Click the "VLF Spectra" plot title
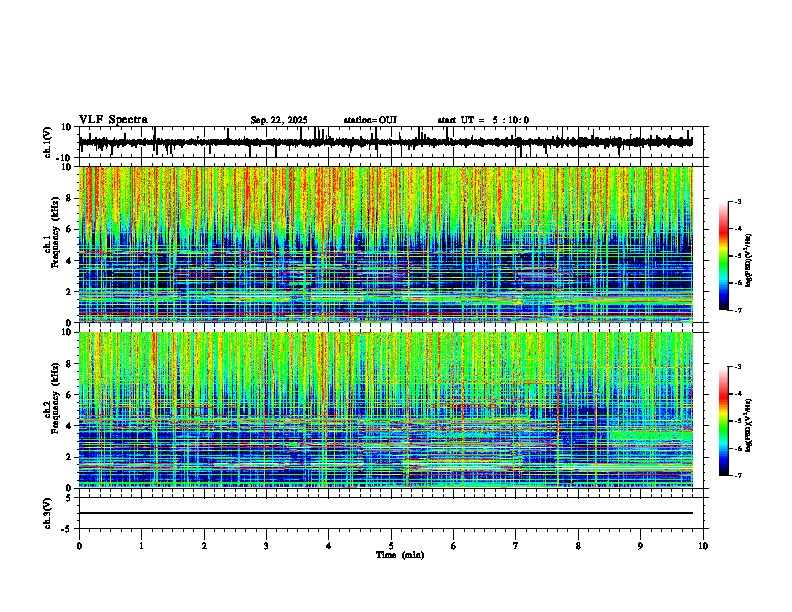The image size is (792, 612). [x=113, y=120]
